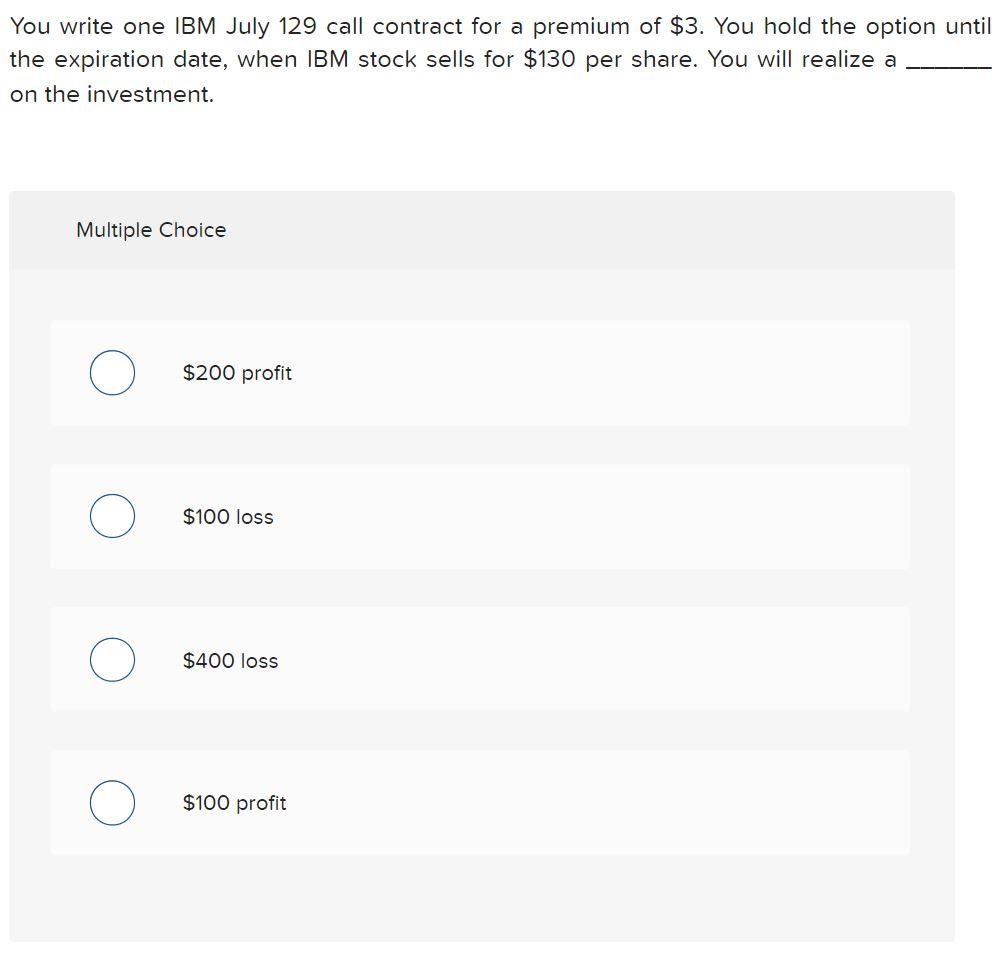This screenshot has width=1004, height=953.
Task: Select the $100 loss radio button
Action: click(112, 516)
